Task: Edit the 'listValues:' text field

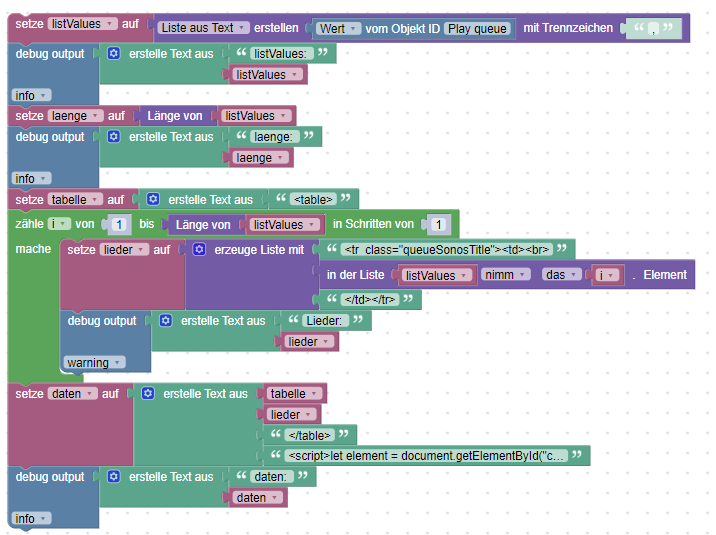Action: pos(282,53)
